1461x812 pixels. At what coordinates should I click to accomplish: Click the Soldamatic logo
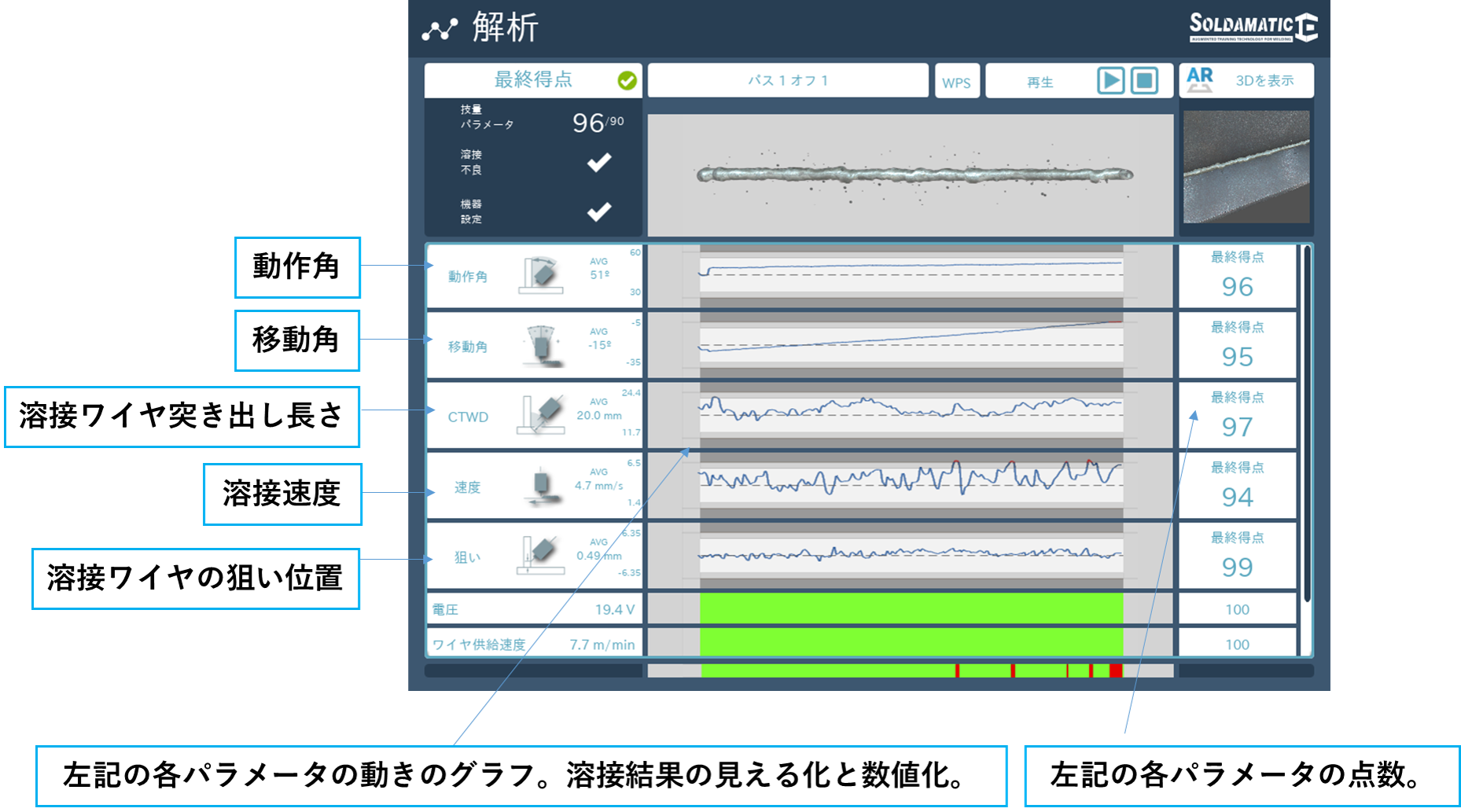pyautogui.click(x=1253, y=28)
